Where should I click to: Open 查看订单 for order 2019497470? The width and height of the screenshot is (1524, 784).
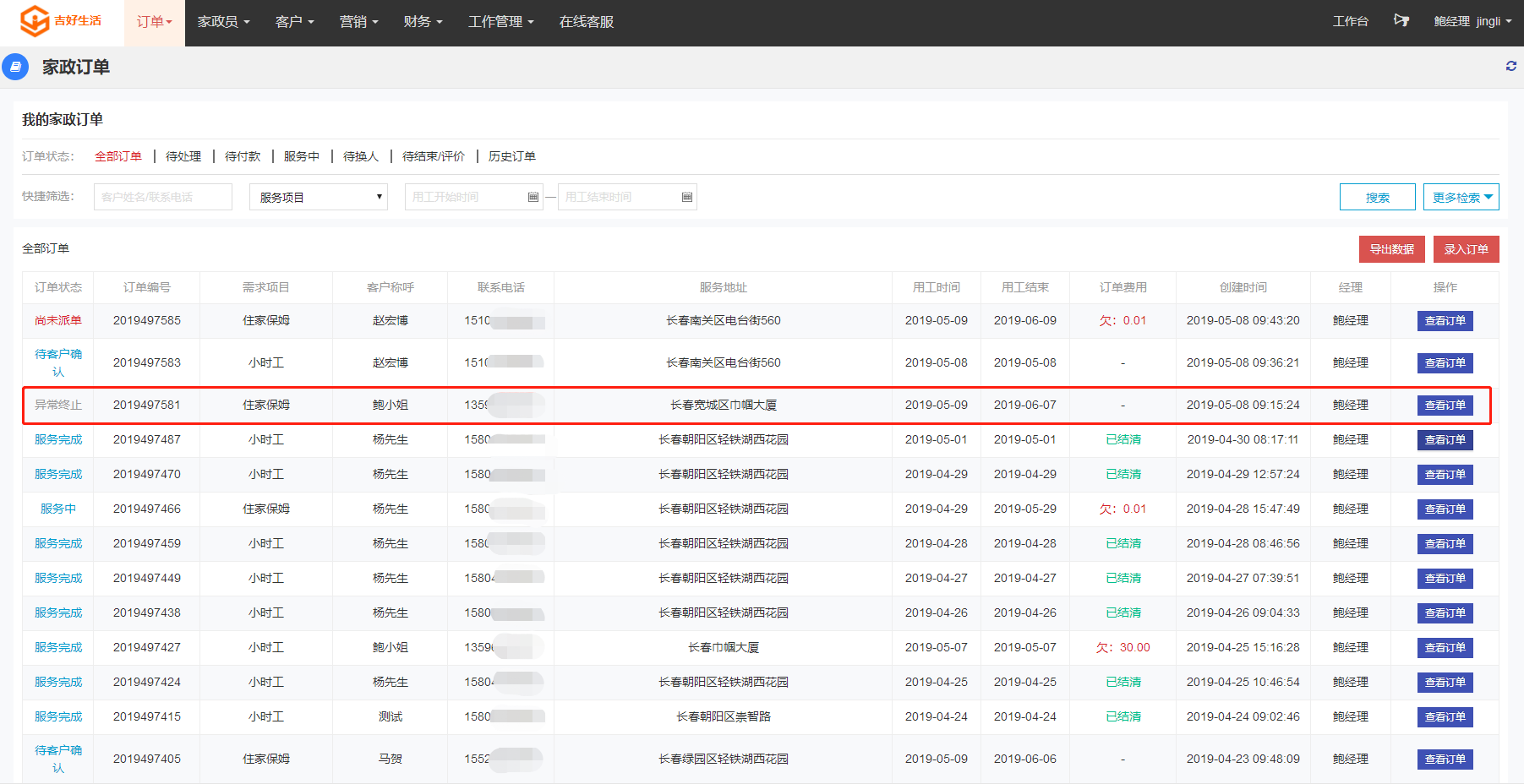(x=1445, y=475)
